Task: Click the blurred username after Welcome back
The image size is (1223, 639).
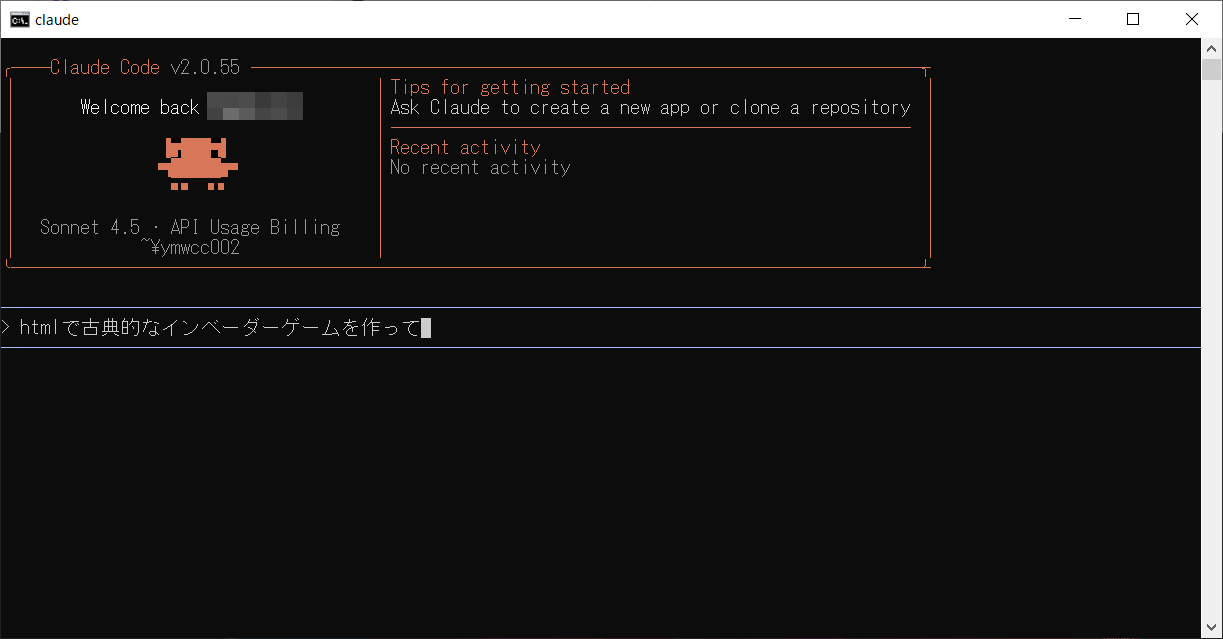Action: point(254,107)
